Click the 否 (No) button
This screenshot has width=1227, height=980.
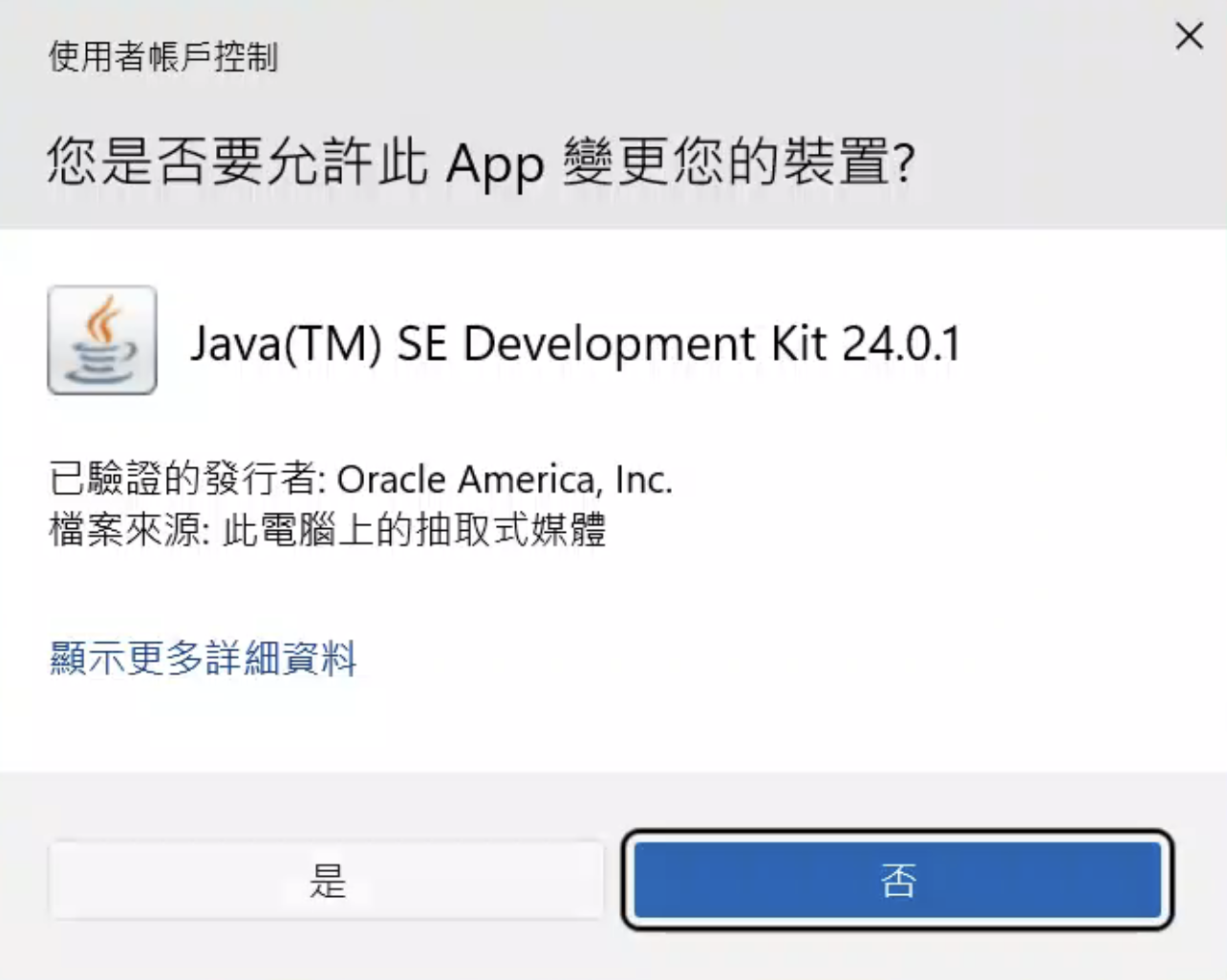click(x=897, y=880)
